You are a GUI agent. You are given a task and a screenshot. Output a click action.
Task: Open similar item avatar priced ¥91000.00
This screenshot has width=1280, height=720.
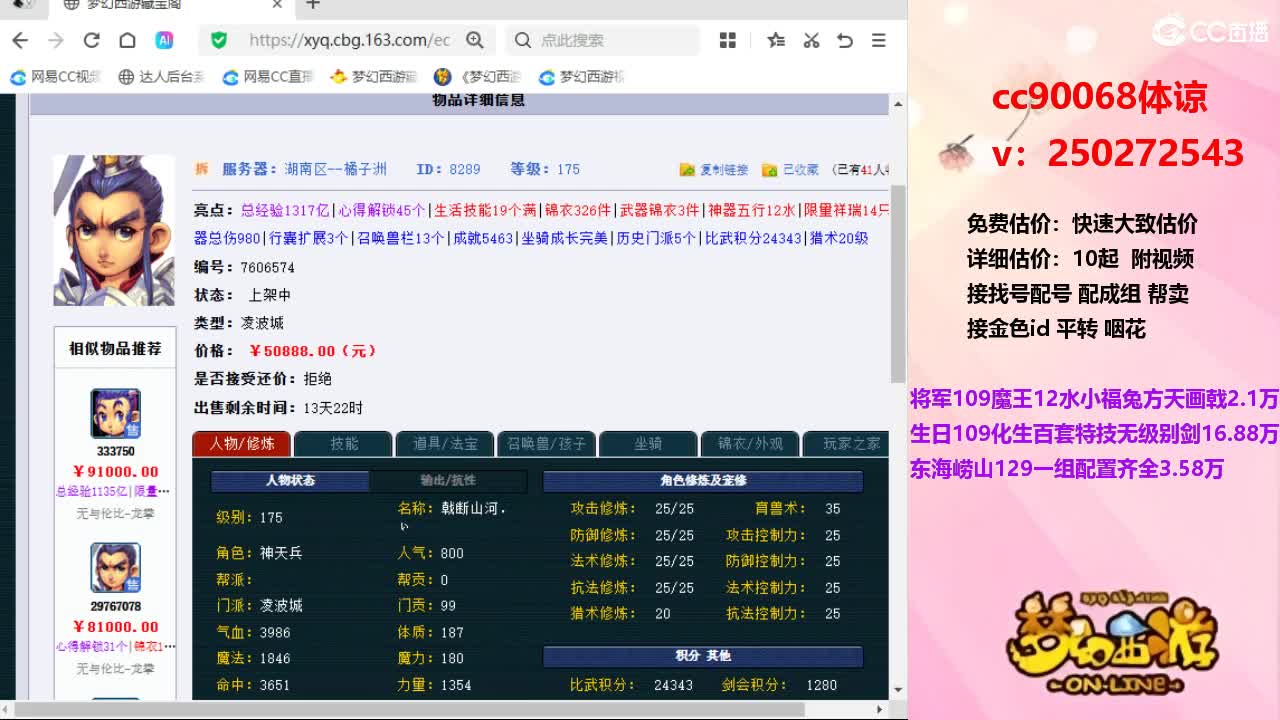[115, 414]
